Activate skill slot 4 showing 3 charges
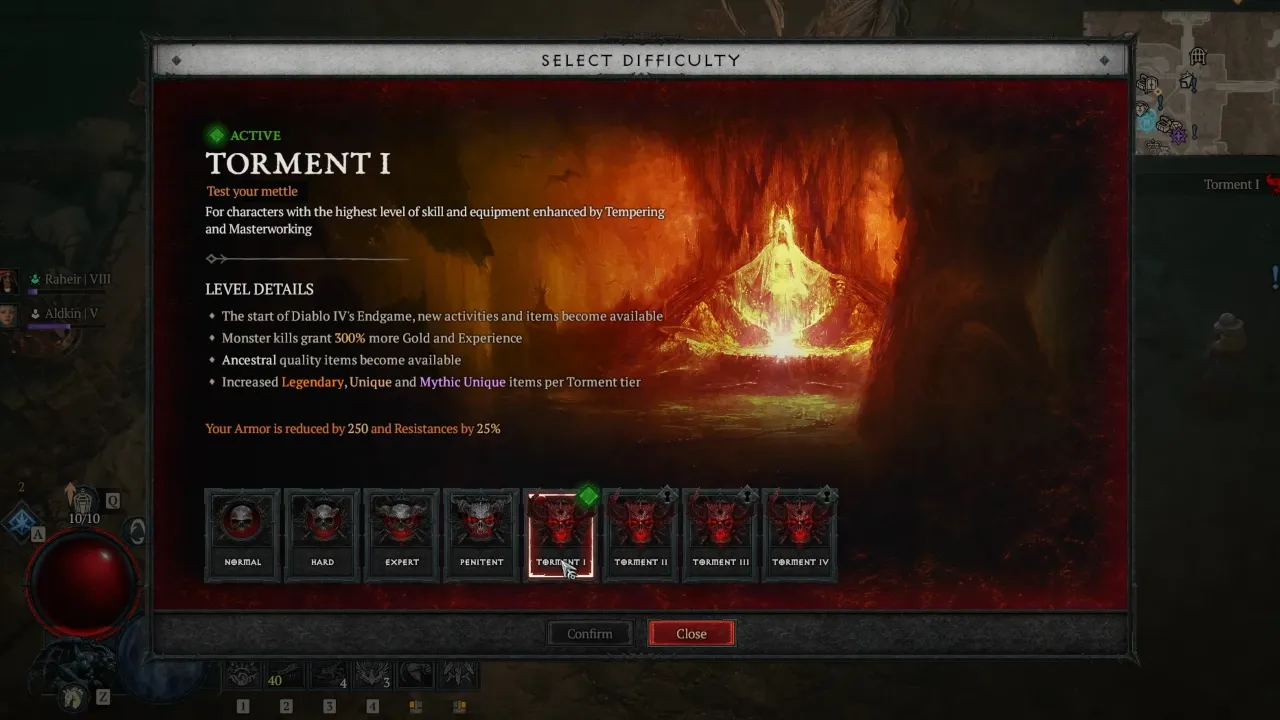 pos(372,675)
